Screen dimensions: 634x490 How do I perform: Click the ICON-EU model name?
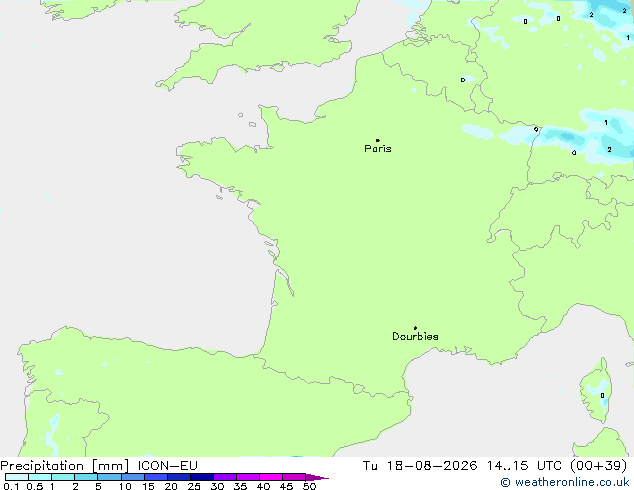click(167, 466)
